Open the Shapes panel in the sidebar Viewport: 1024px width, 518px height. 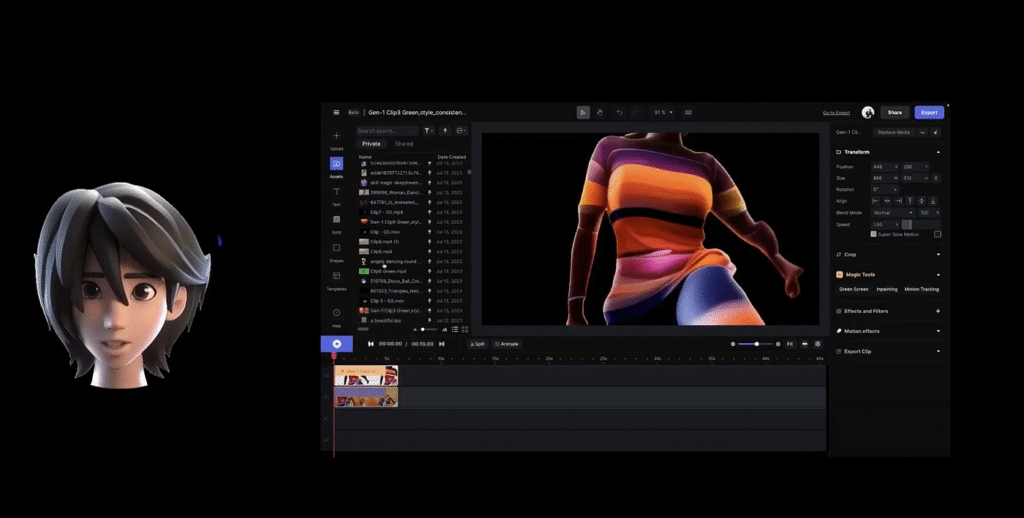(336, 249)
